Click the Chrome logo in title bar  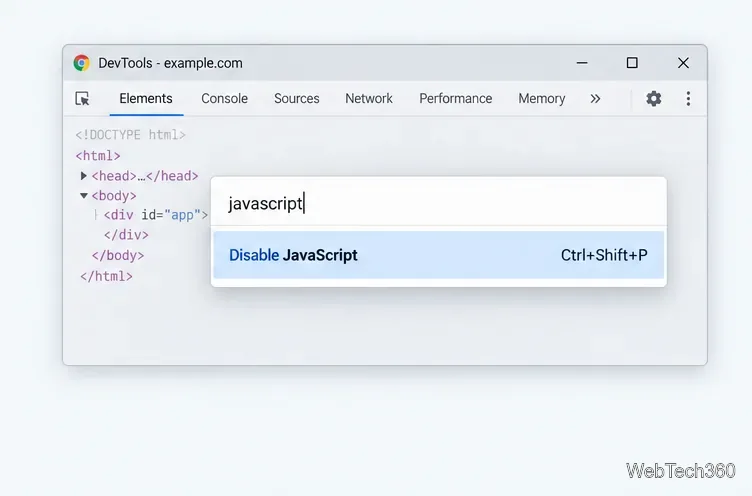click(x=82, y=63)
